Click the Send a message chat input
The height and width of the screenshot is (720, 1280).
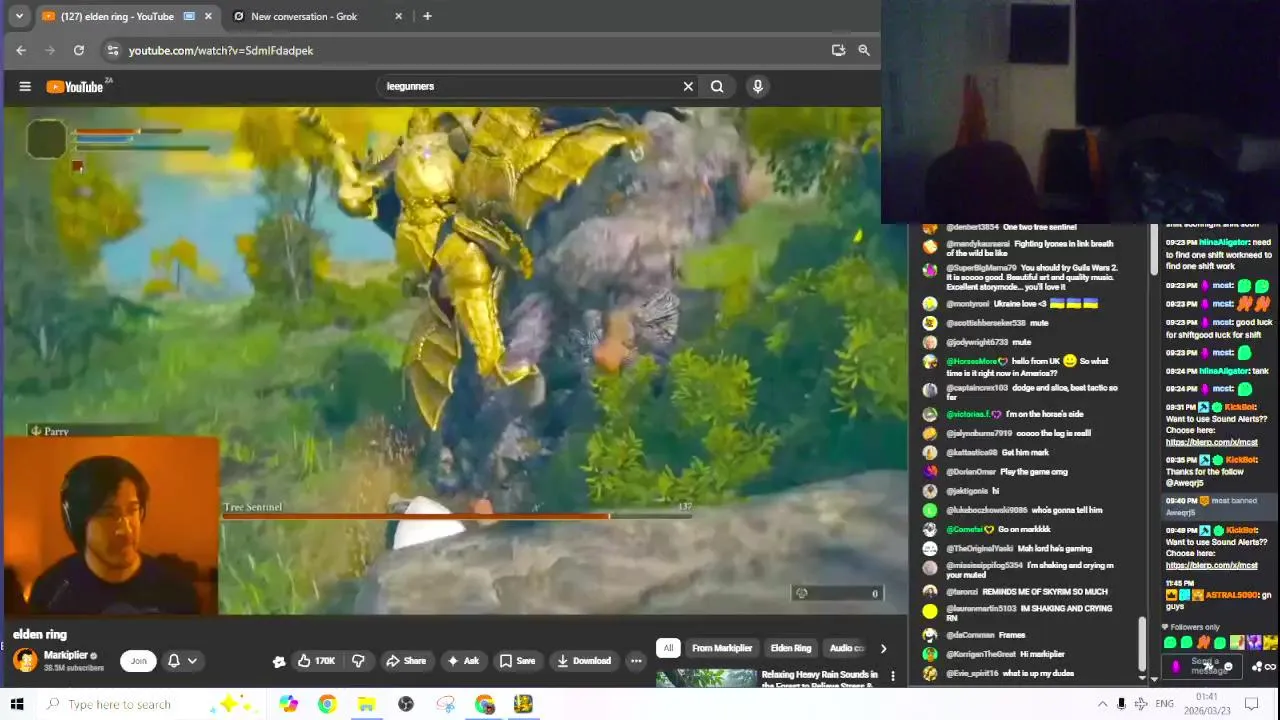(x=1202, y=666)
